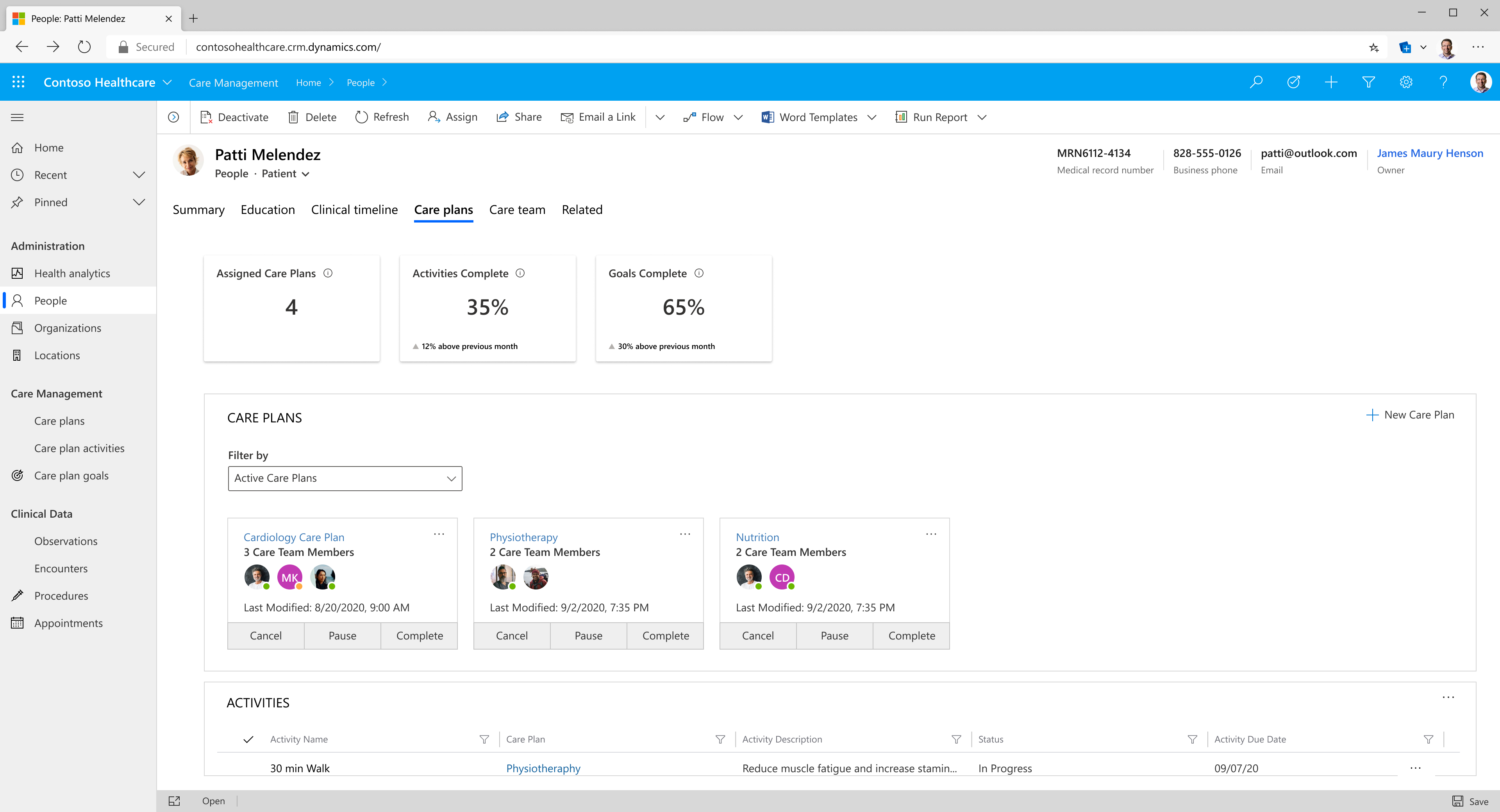This screenshot has width=1500, height=812.
Task: Switch to the Care team tab
Action: [516, 210]
